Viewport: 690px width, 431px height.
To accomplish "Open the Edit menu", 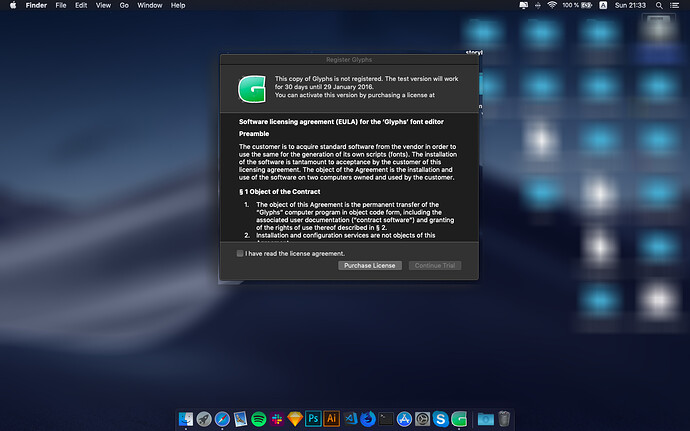I will [x=81, y=5].
